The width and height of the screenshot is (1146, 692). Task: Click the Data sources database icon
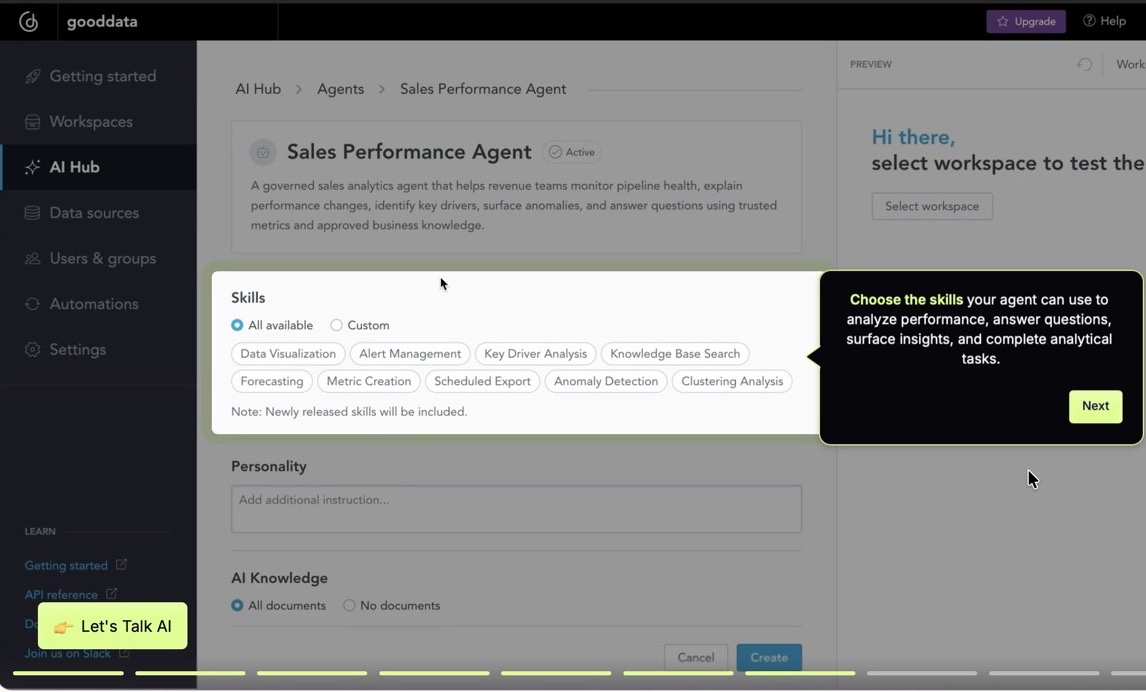point(32,213)
